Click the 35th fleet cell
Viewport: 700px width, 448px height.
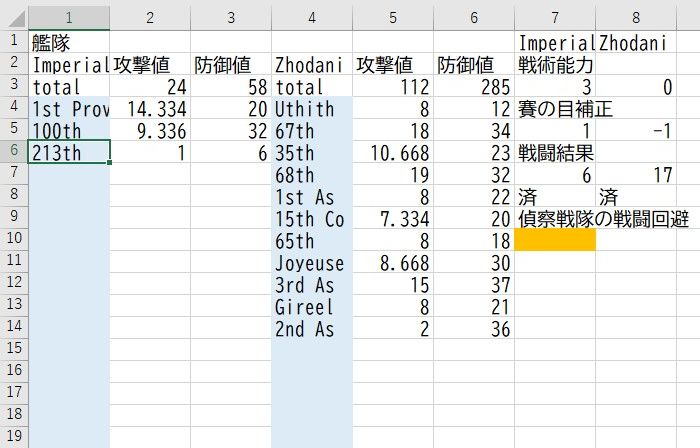pyautogui.click(x=312, y=152)
